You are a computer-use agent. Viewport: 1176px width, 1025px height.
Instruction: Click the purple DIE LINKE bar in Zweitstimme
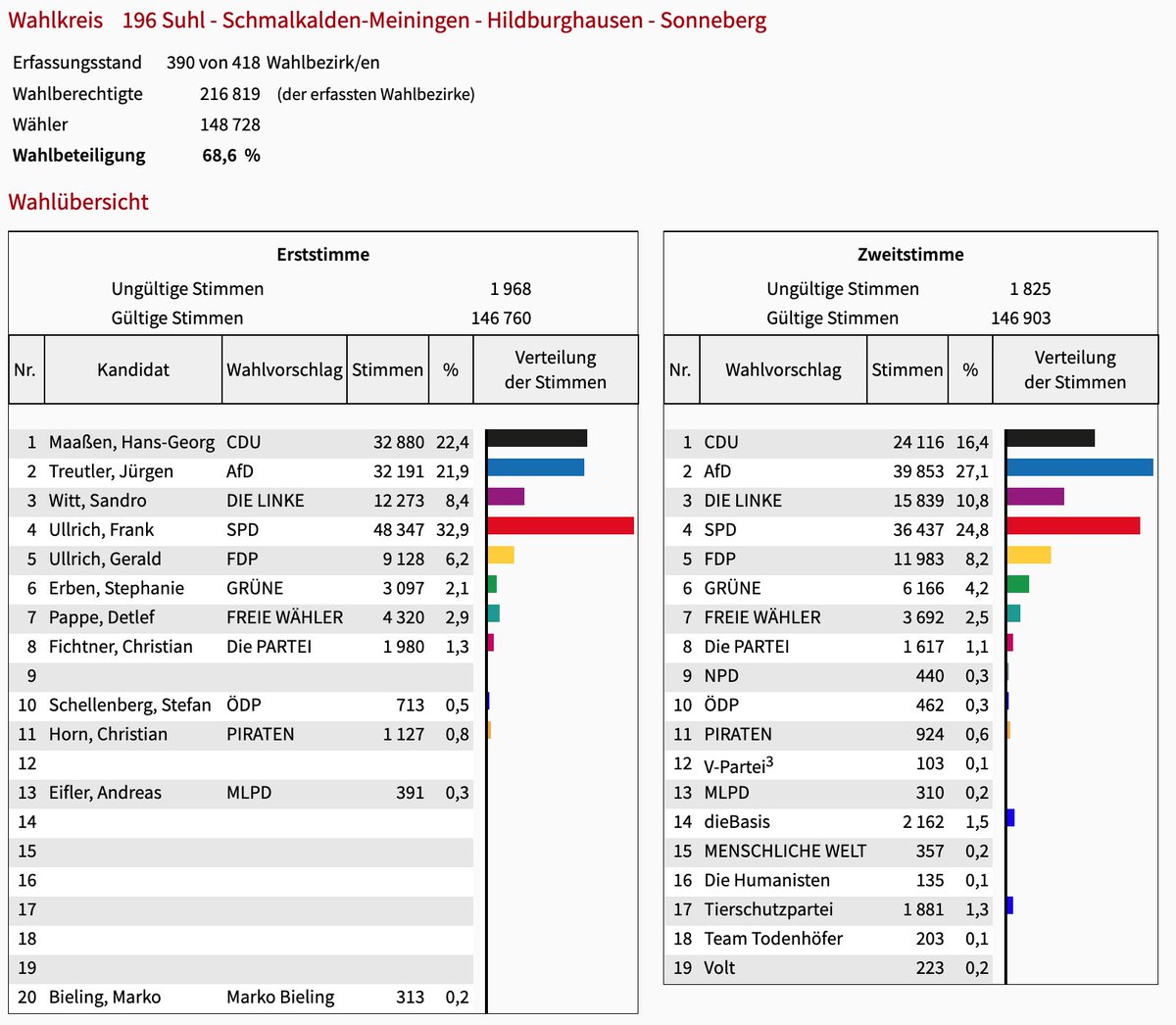[x=1035, y=496]
